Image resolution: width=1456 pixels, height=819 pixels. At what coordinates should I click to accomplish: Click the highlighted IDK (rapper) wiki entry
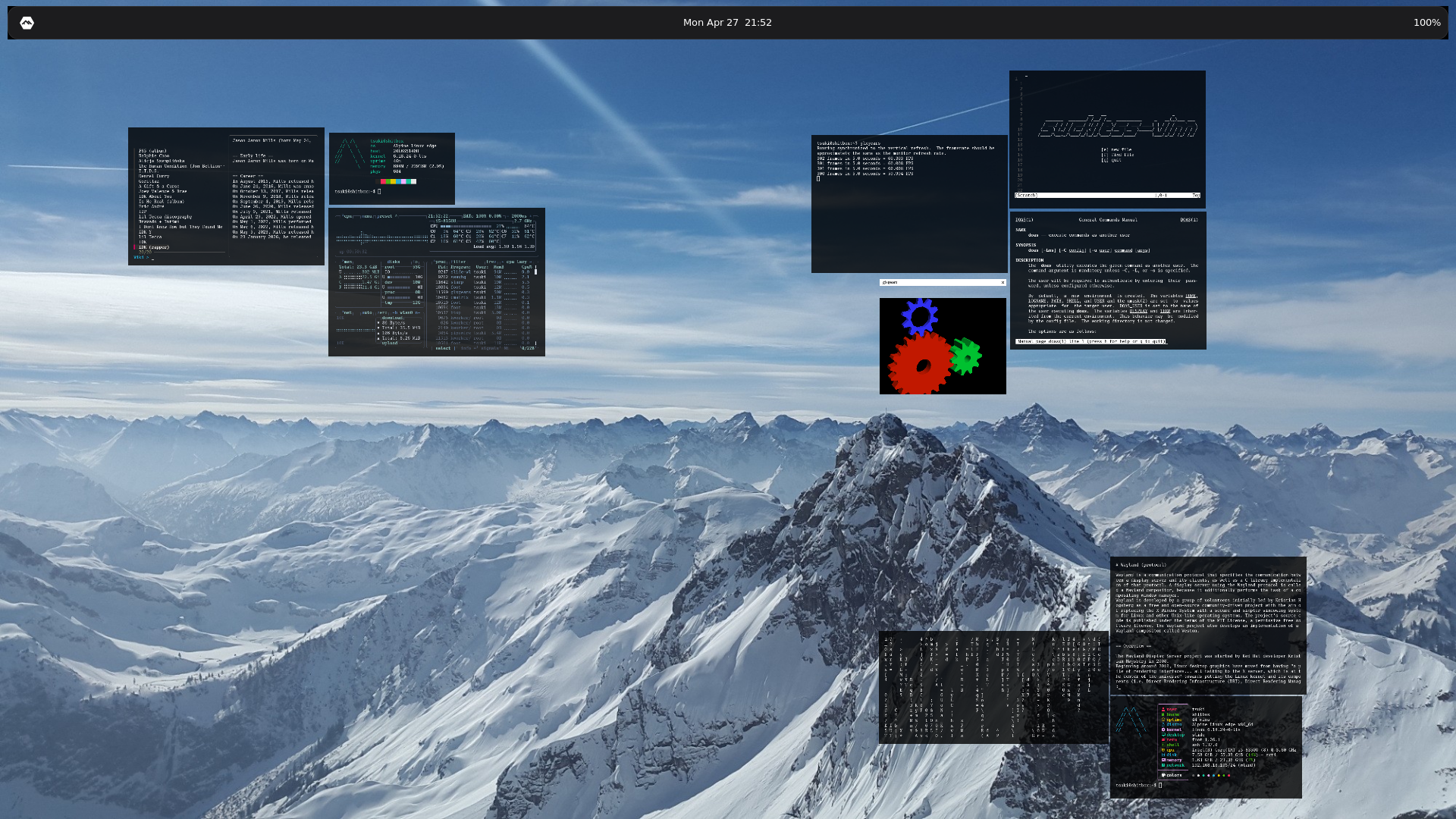click(x=154, y=247)
